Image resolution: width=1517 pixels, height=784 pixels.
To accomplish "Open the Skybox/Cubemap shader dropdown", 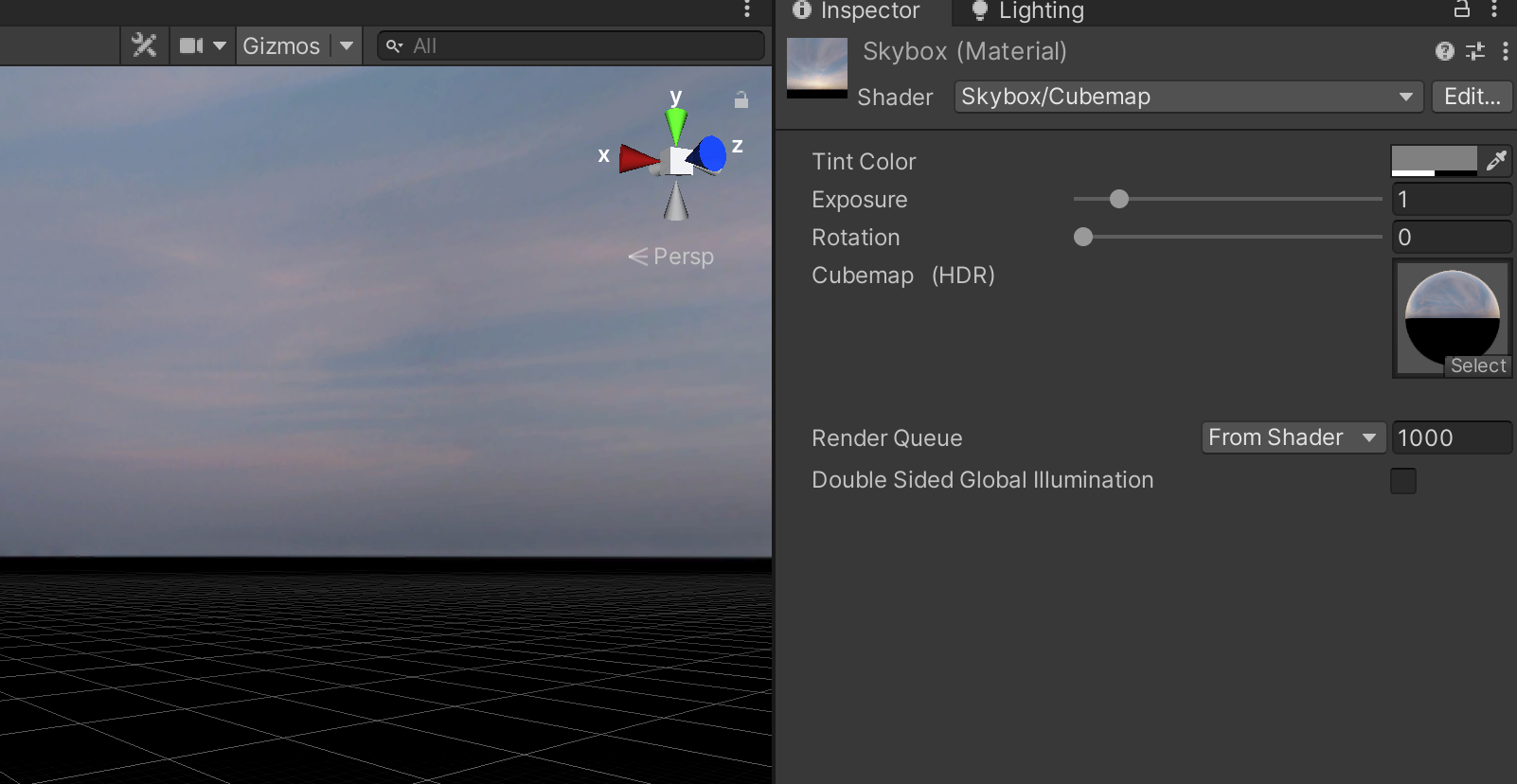I will (x=1187, y=97).
